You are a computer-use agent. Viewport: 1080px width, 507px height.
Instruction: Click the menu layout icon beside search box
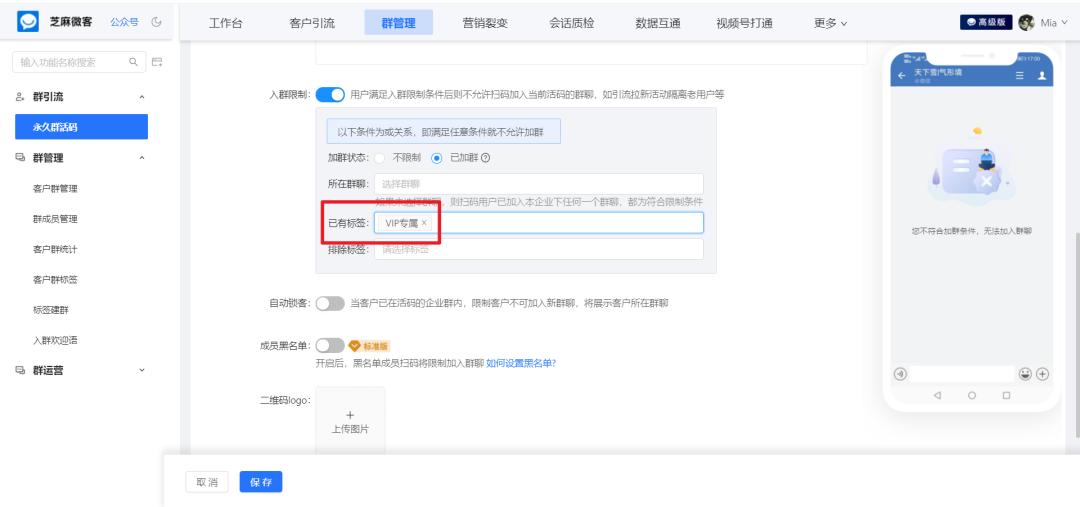157,62
